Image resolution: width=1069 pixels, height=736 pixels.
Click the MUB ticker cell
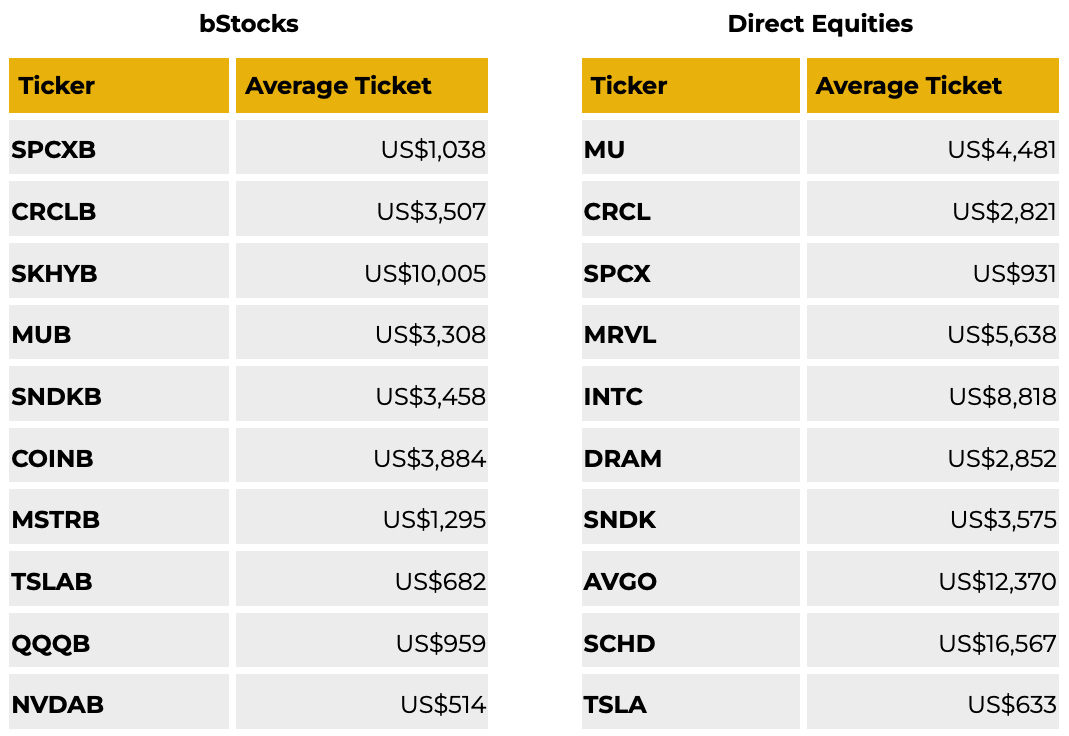coord(119,332)
